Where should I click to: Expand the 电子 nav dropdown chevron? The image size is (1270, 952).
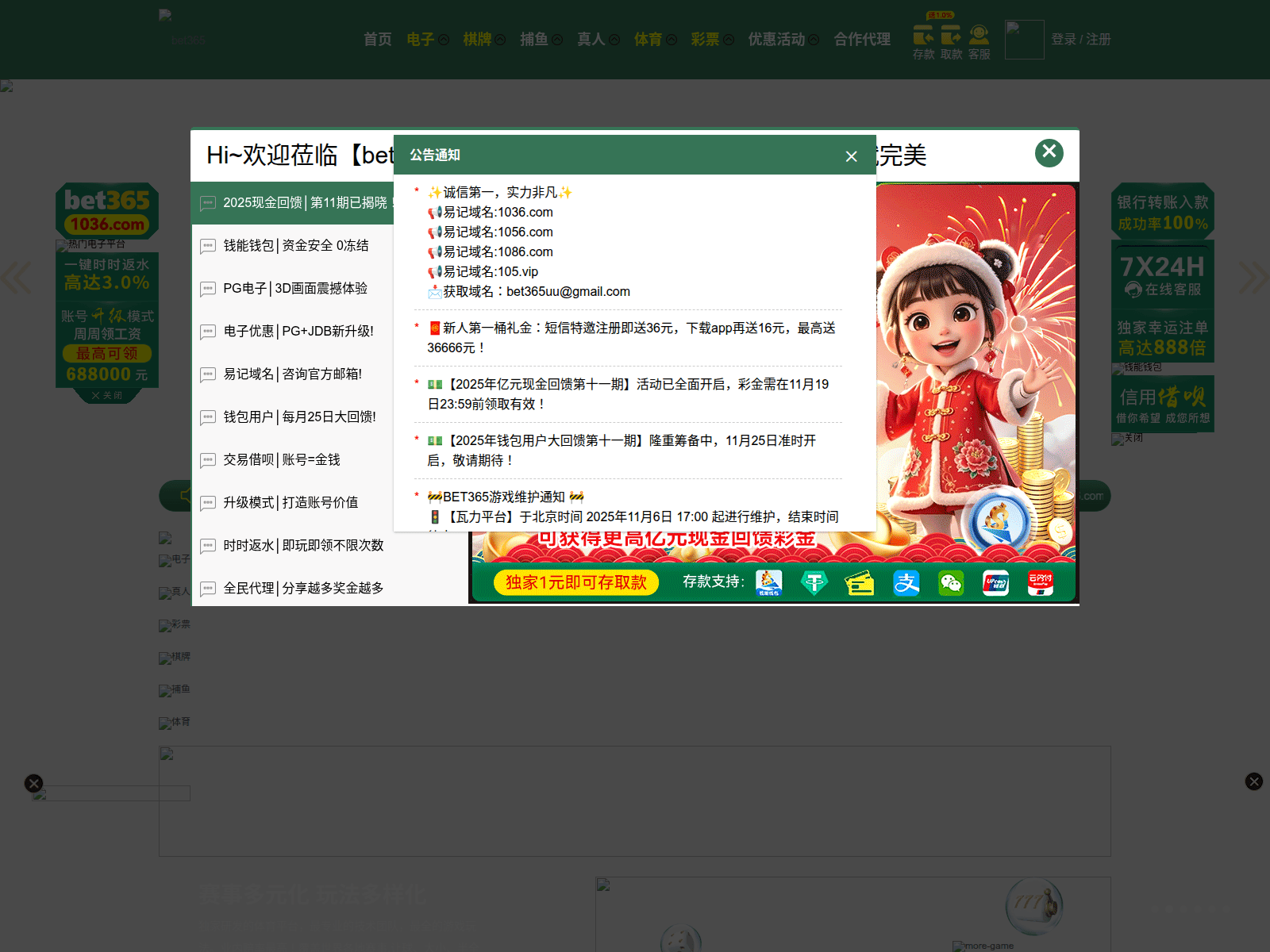pyautogui.click(x=444, y=40)
